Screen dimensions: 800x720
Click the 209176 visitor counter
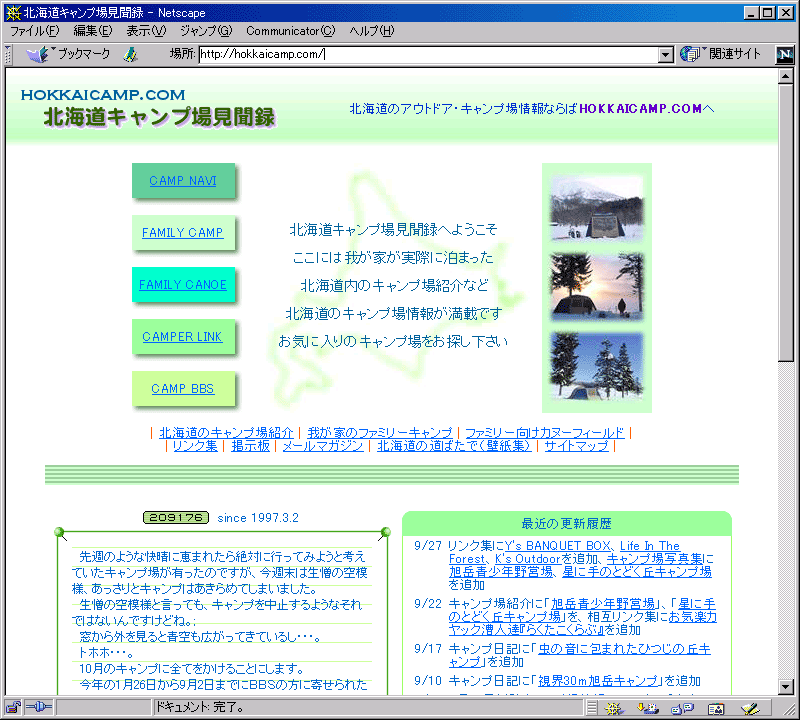tap(176, 517)
